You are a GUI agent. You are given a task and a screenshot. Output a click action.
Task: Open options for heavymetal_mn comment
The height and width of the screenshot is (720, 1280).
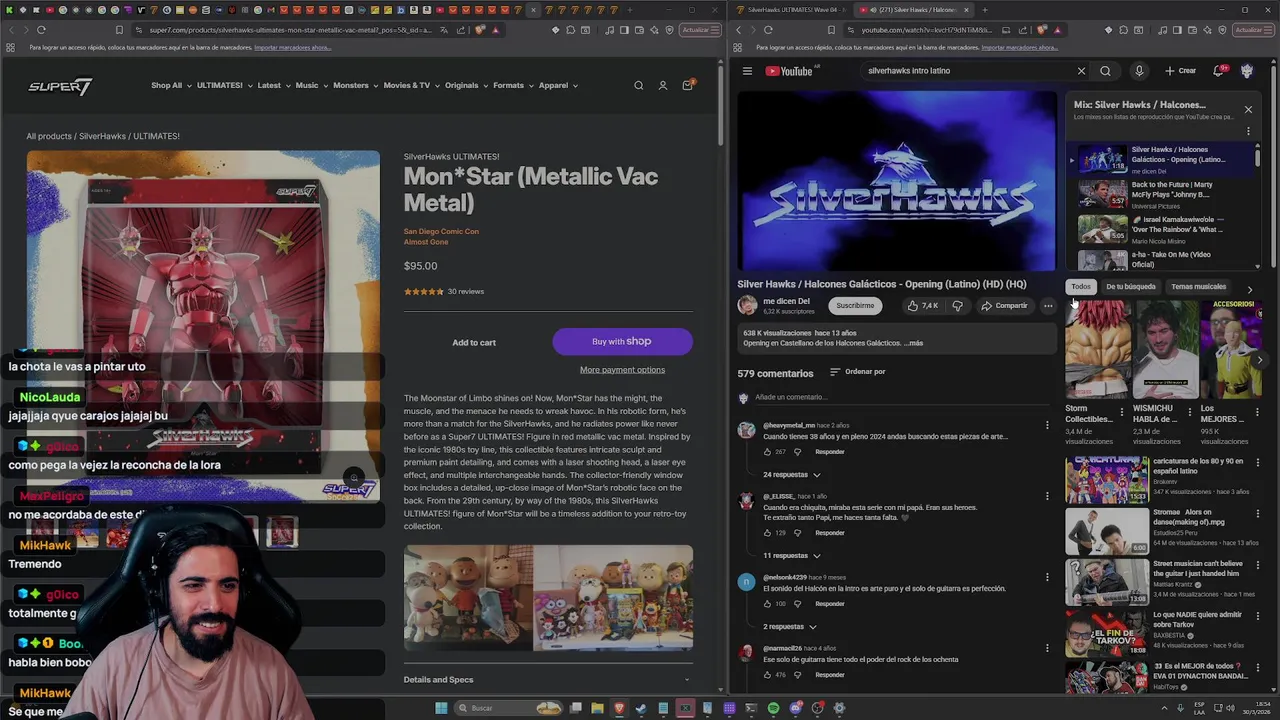(1047, 426)
